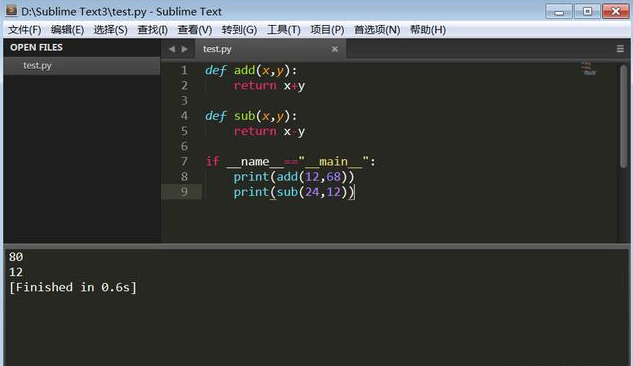Click line number 7 in gutter

click(x=184, y=161)
